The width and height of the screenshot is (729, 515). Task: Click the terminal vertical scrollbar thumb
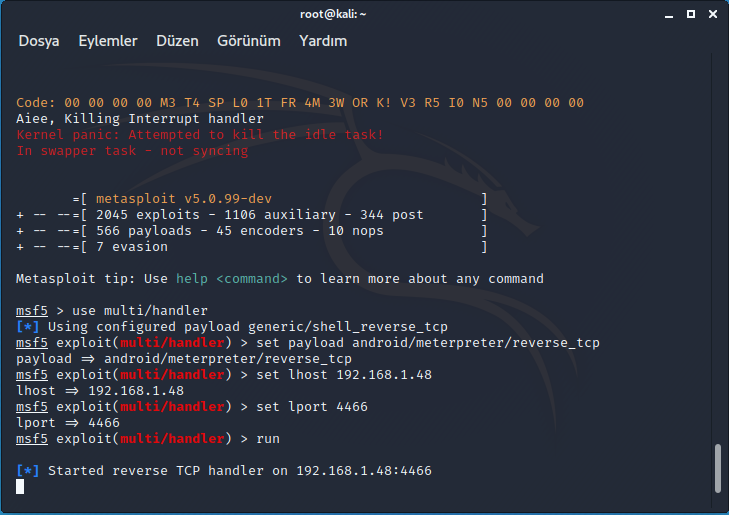point(718,469)
